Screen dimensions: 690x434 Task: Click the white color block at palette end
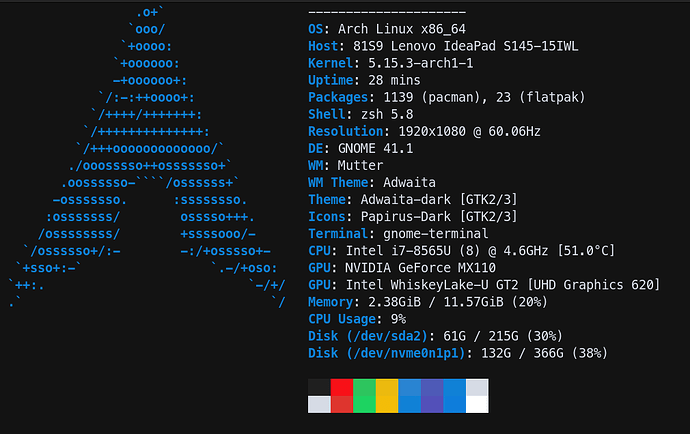pos(477,395)
